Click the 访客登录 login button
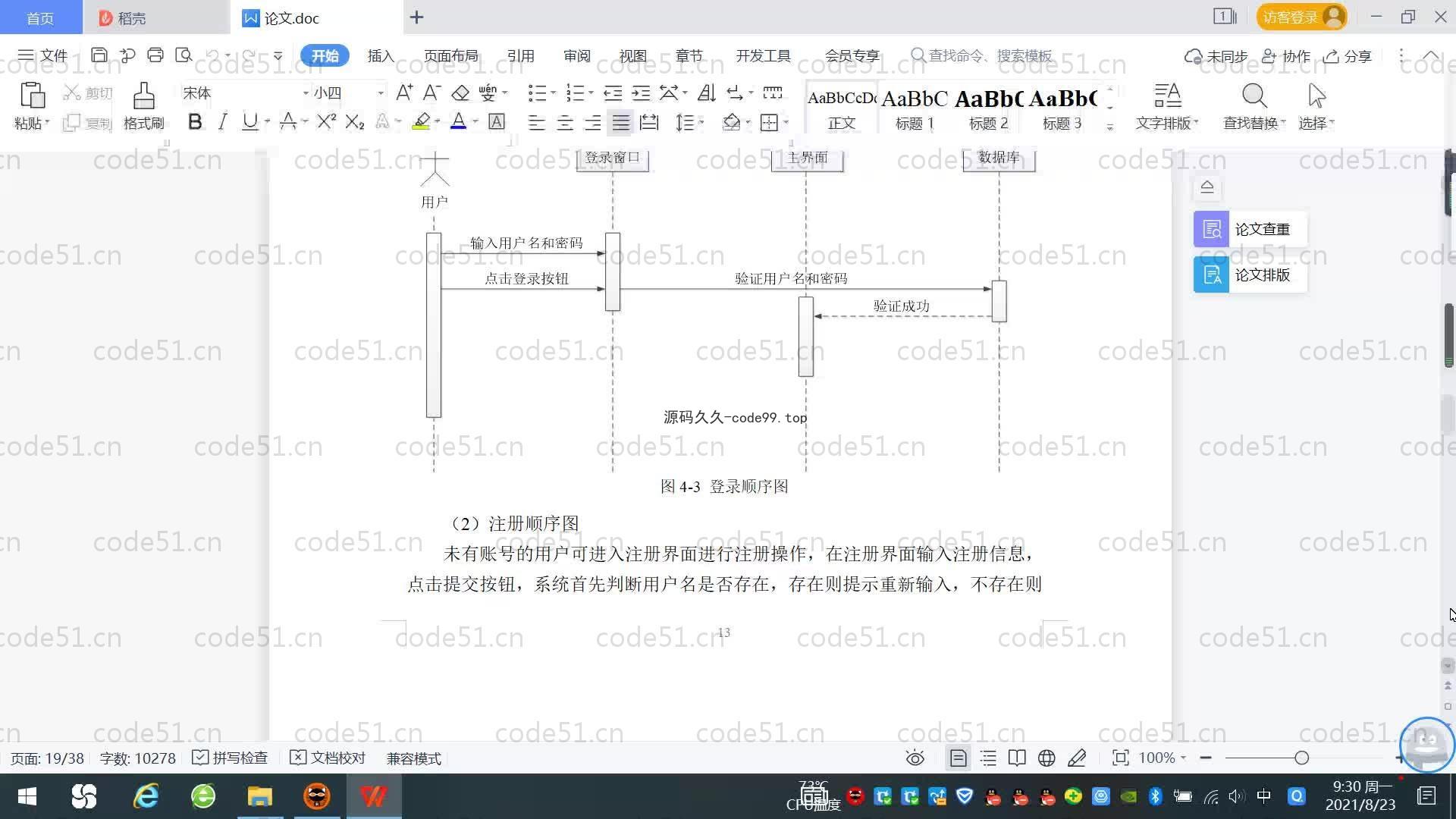 1301,17
